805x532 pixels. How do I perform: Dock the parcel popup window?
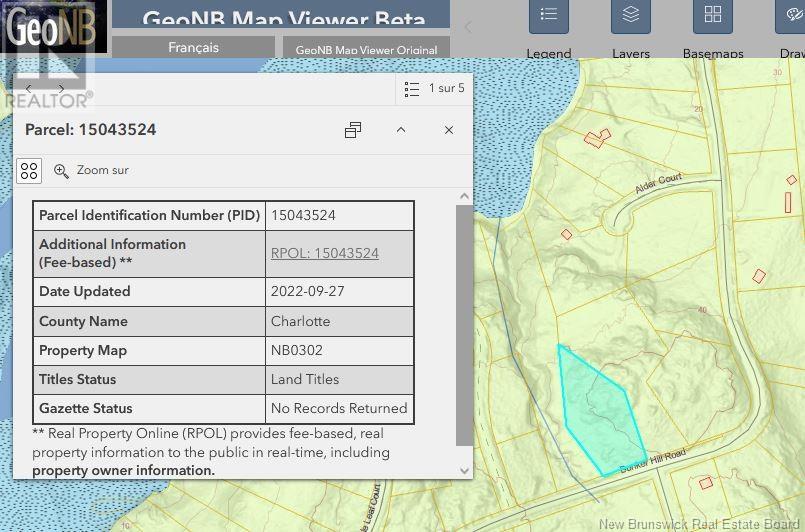click(x=353, y=130)
